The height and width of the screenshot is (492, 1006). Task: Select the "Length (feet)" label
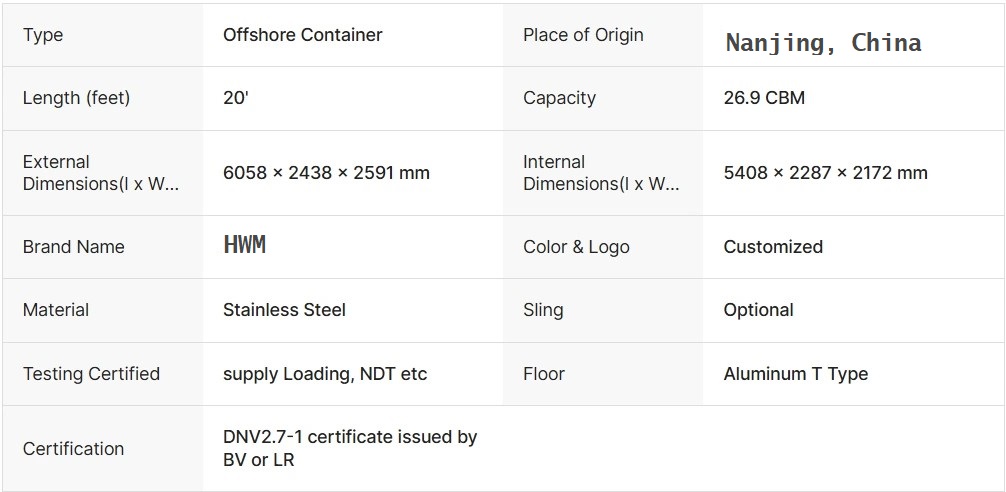pos(76,98)
